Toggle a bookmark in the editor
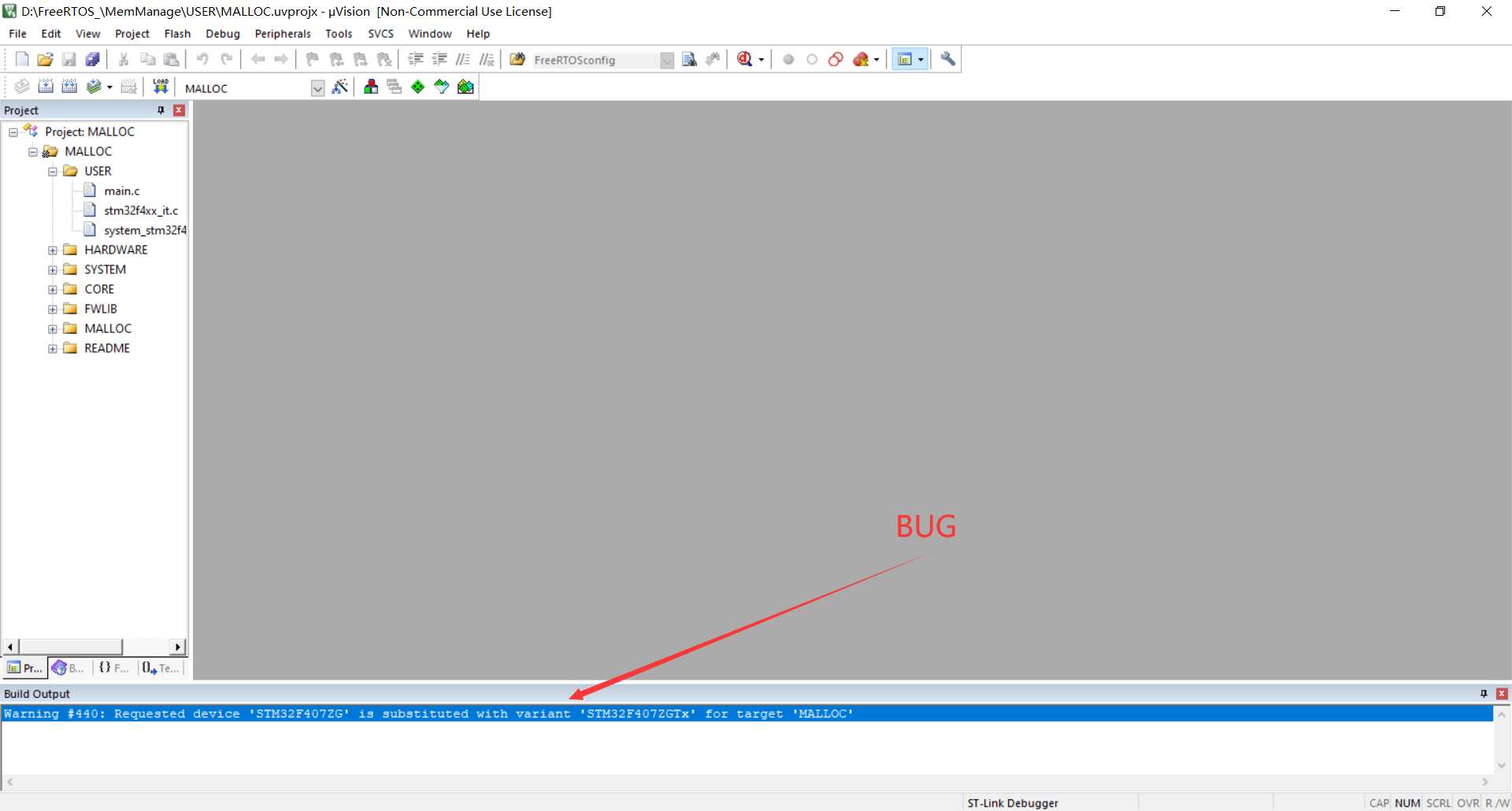The width and height of the screenshot is (1512, 811). click(312, 59)
